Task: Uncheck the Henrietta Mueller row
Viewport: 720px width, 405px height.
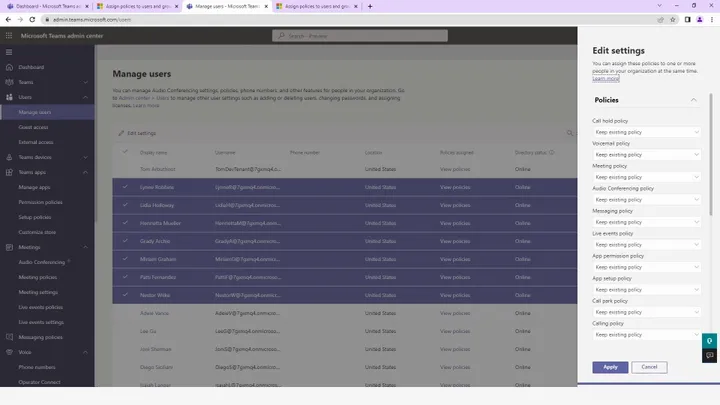Action: [x=124, y=223]
